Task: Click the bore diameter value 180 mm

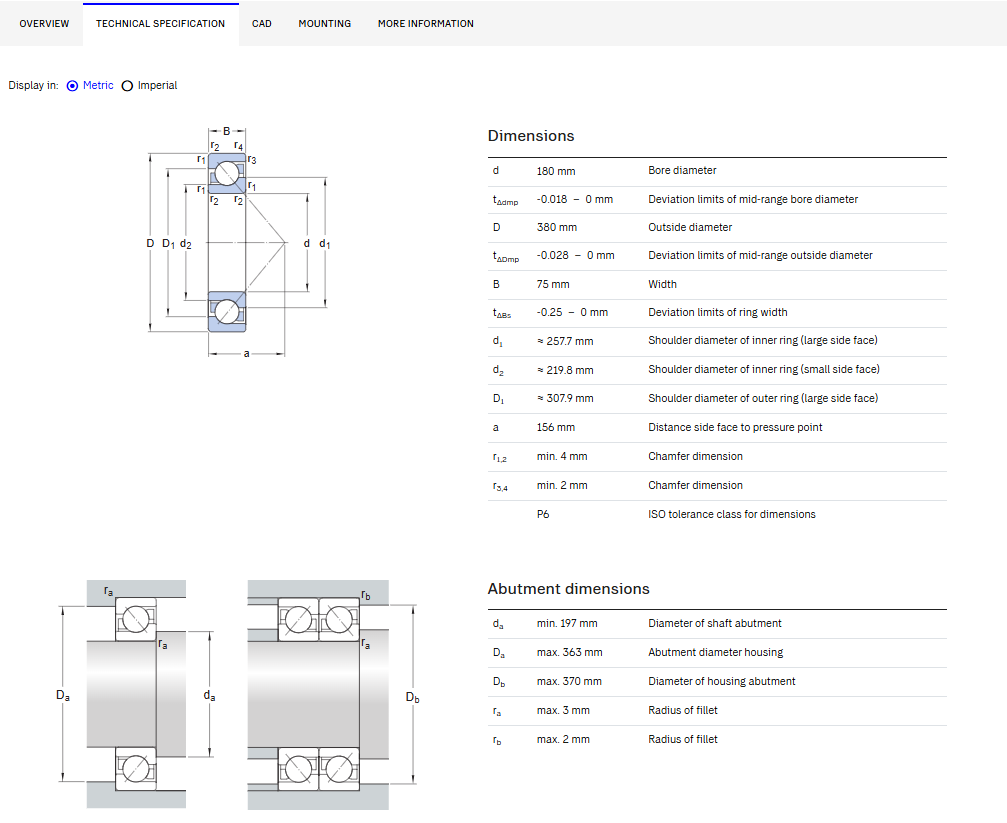Action: tap(556, 171)
